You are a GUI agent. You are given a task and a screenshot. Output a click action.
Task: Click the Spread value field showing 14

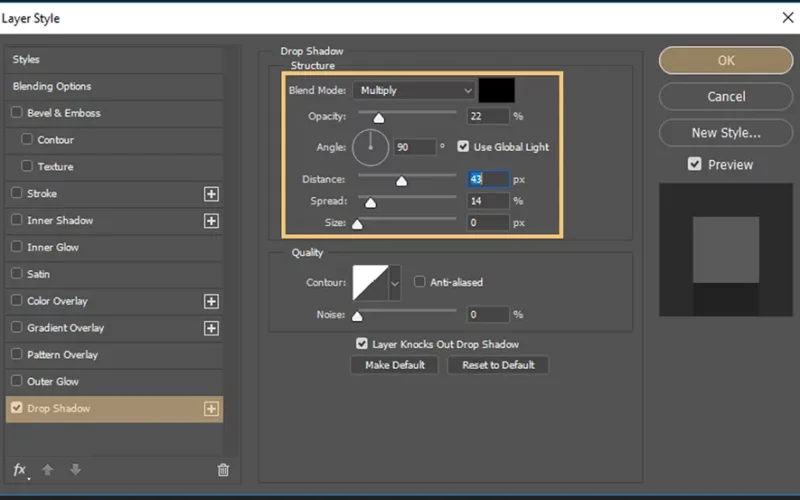(x=488, y=201)
